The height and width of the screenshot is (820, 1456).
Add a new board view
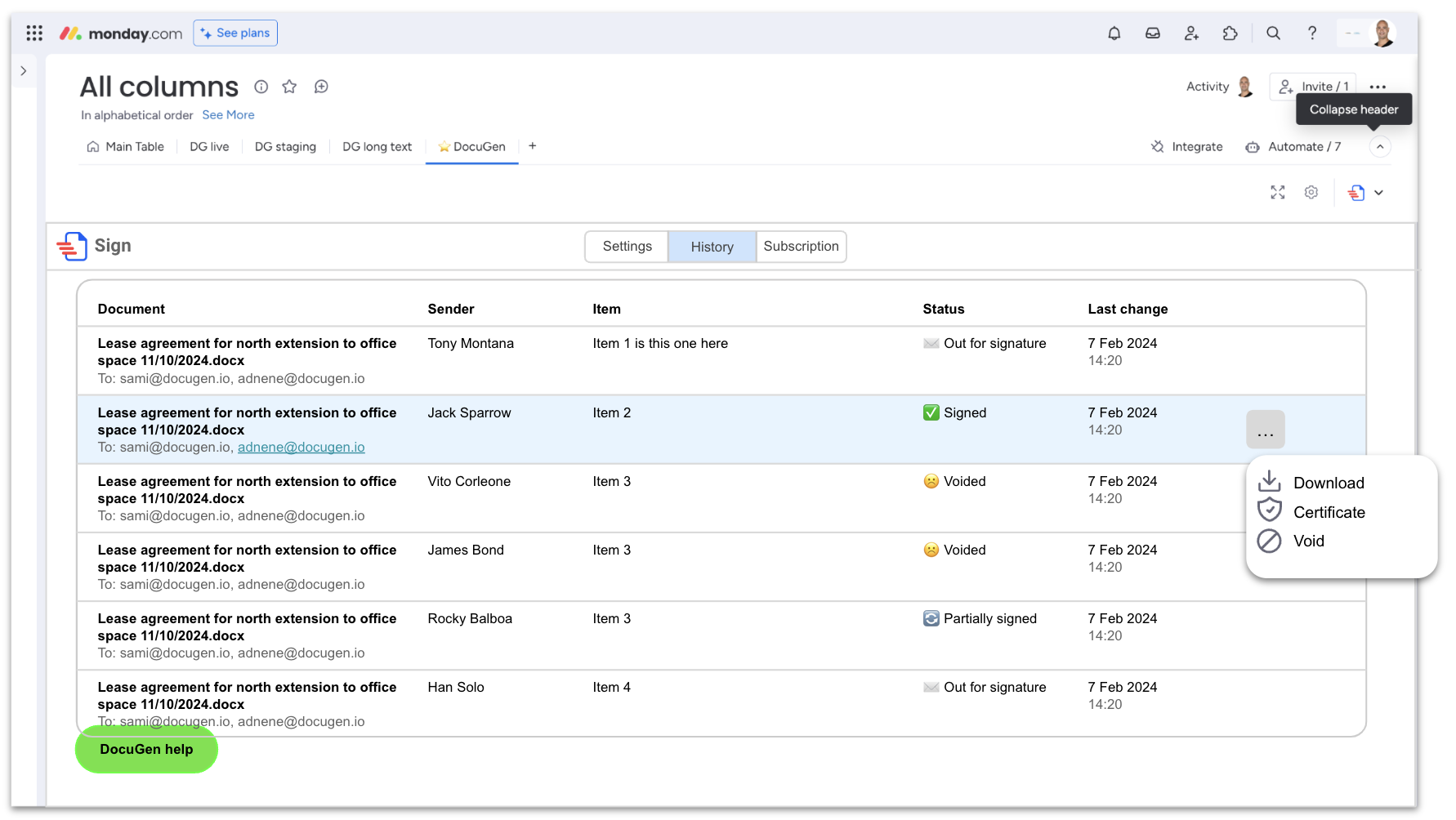coord(532,146)
